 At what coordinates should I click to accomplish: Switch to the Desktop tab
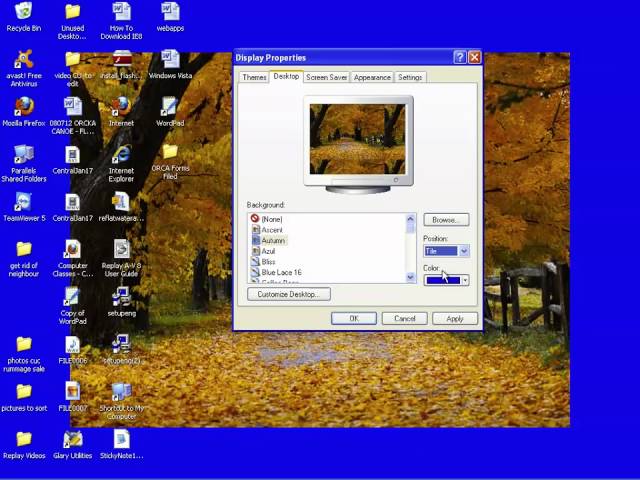pos(286,76)
